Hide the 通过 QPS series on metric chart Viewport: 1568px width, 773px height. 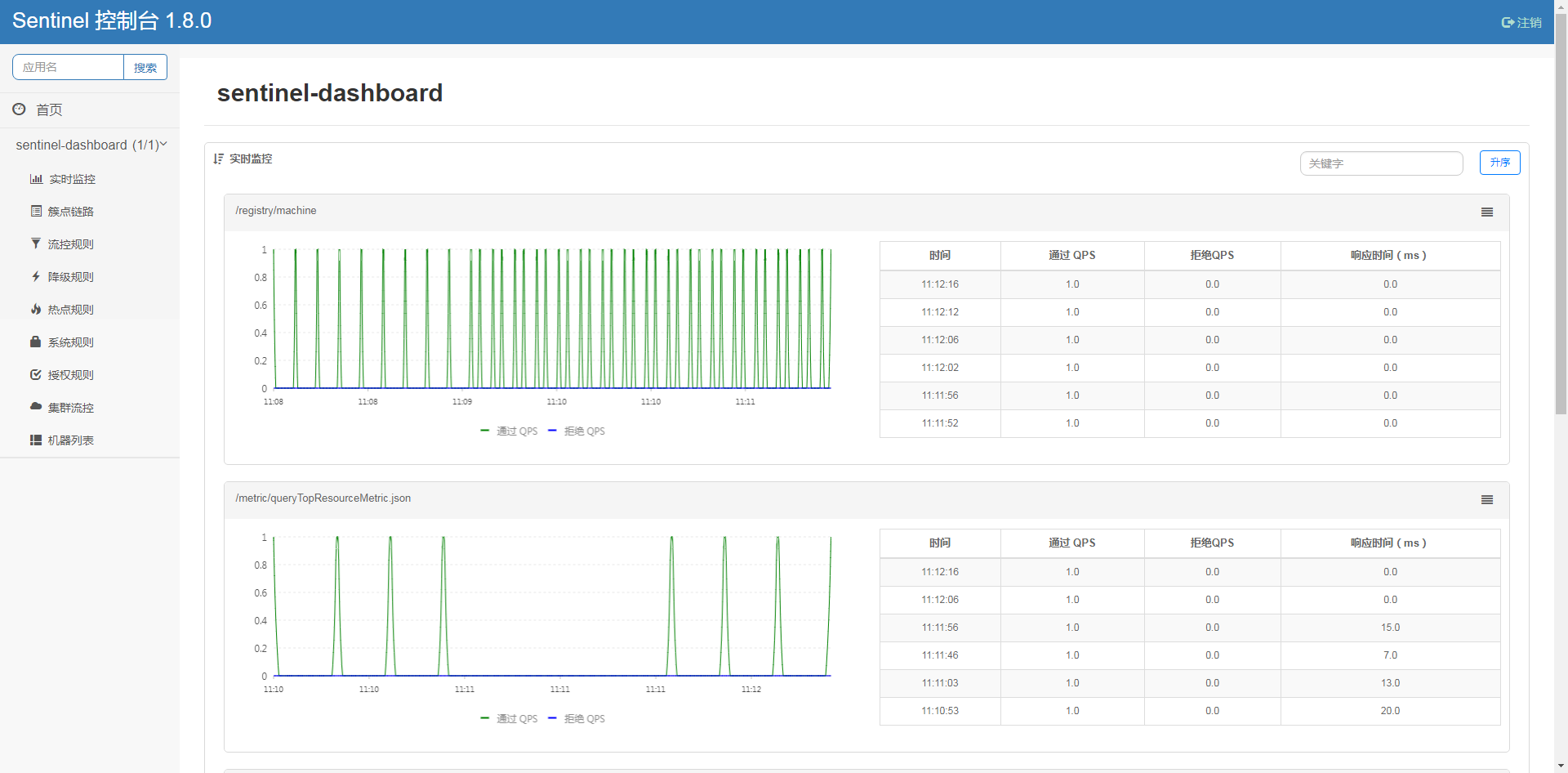pyautogui.click(x=509, y=718)
